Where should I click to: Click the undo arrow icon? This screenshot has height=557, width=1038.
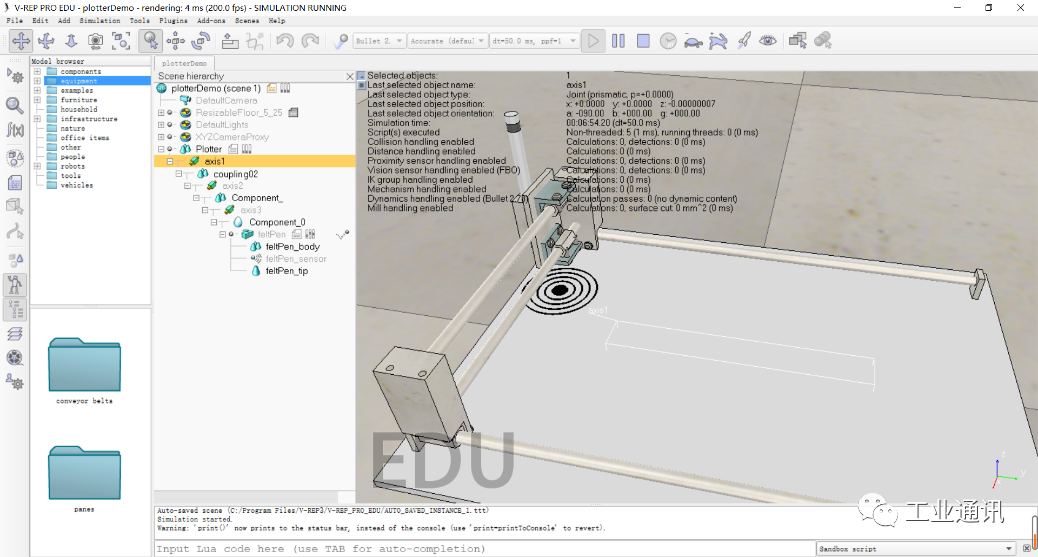click(x=285, y=41)
